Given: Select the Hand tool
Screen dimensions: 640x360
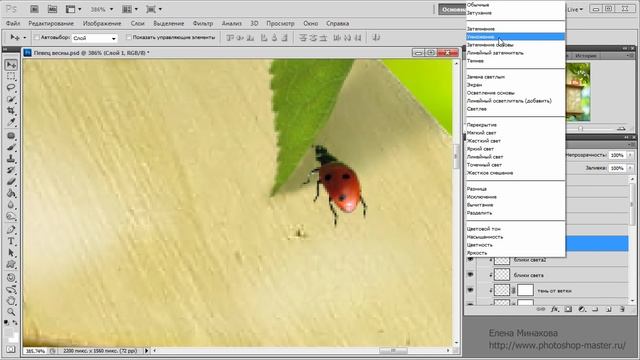Looking at the screenshot, I should 11,301.
